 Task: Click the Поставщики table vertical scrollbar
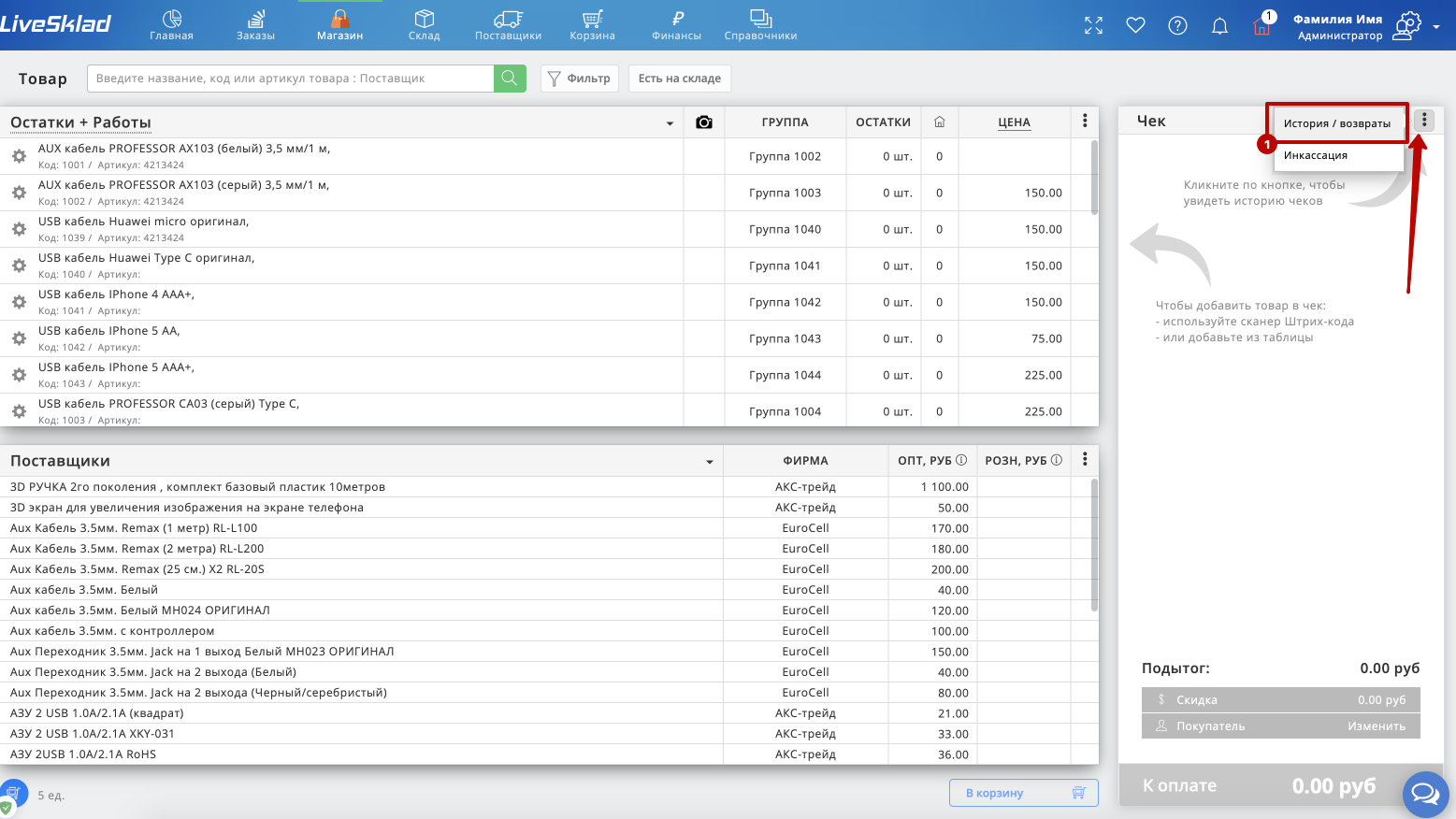click(1095, 546)
